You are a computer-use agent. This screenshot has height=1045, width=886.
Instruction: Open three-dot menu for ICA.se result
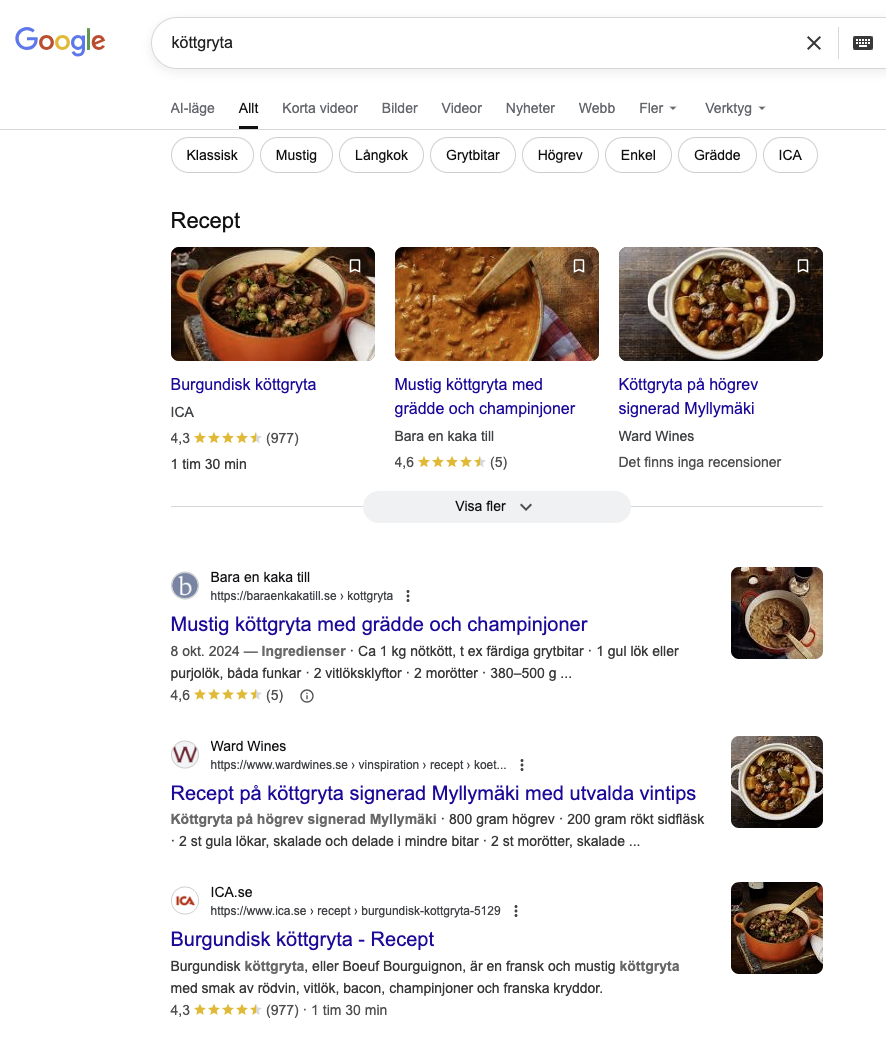click(516, 911)
